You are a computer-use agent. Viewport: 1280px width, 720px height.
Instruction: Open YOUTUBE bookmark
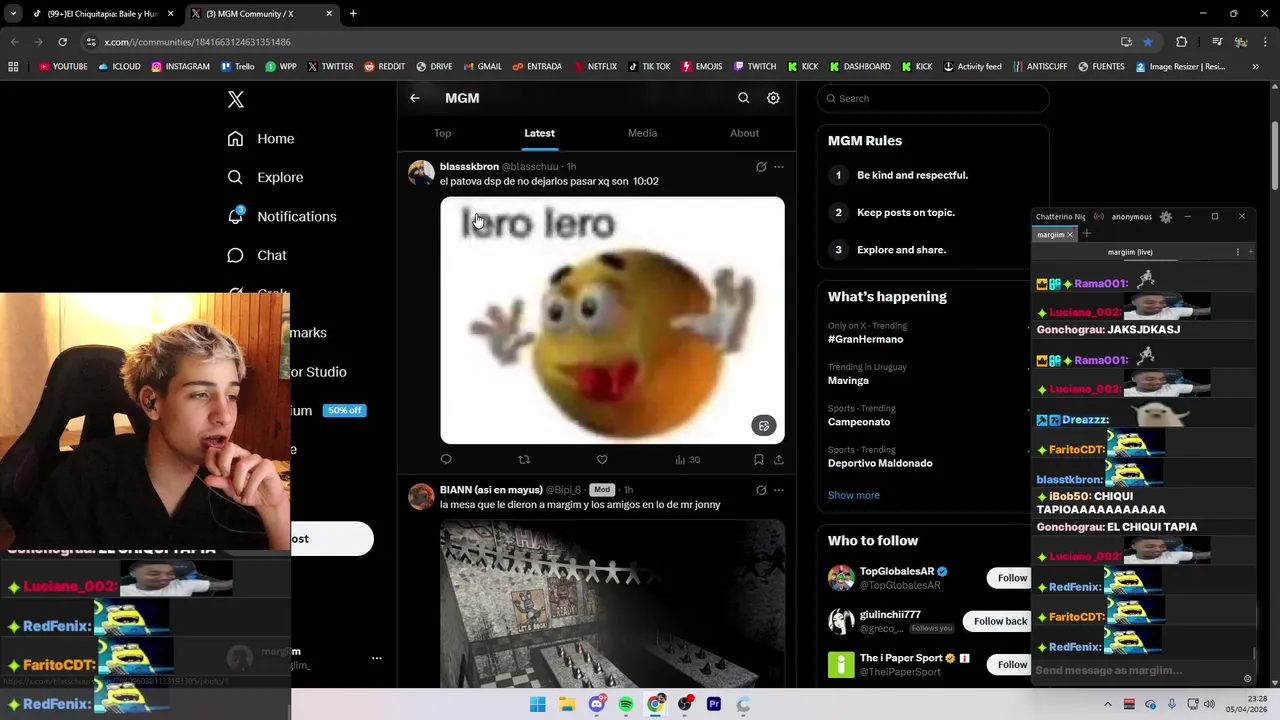63,67
